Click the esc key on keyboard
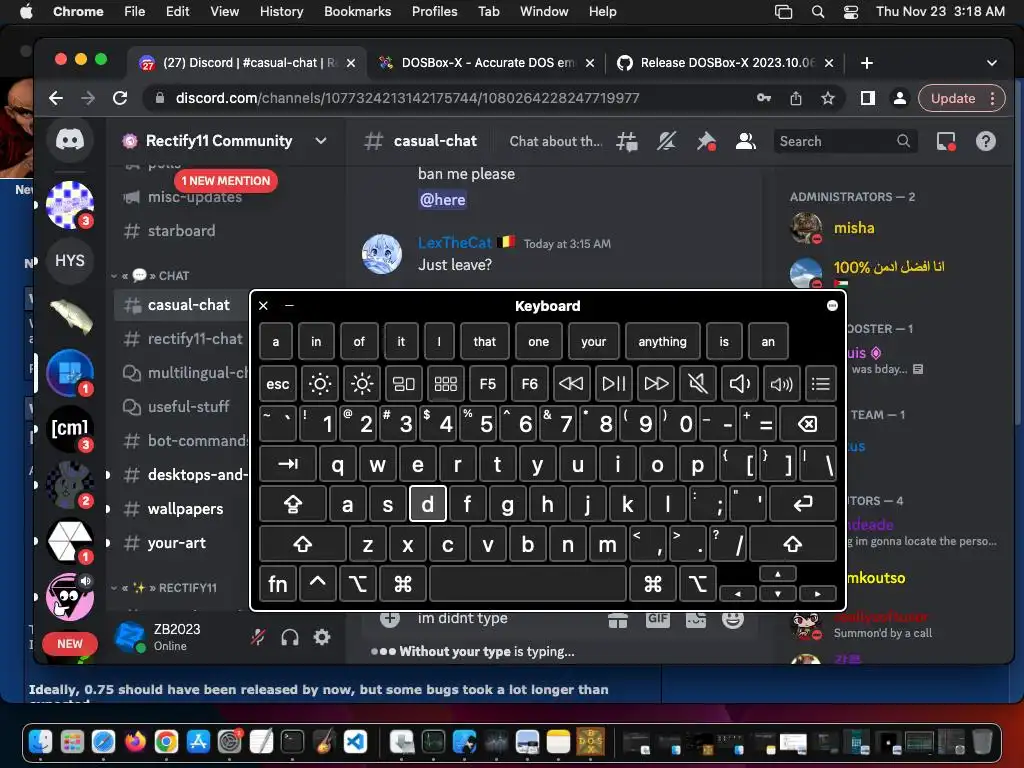This screenshot has height=768, width=1024. coord(278,383)
